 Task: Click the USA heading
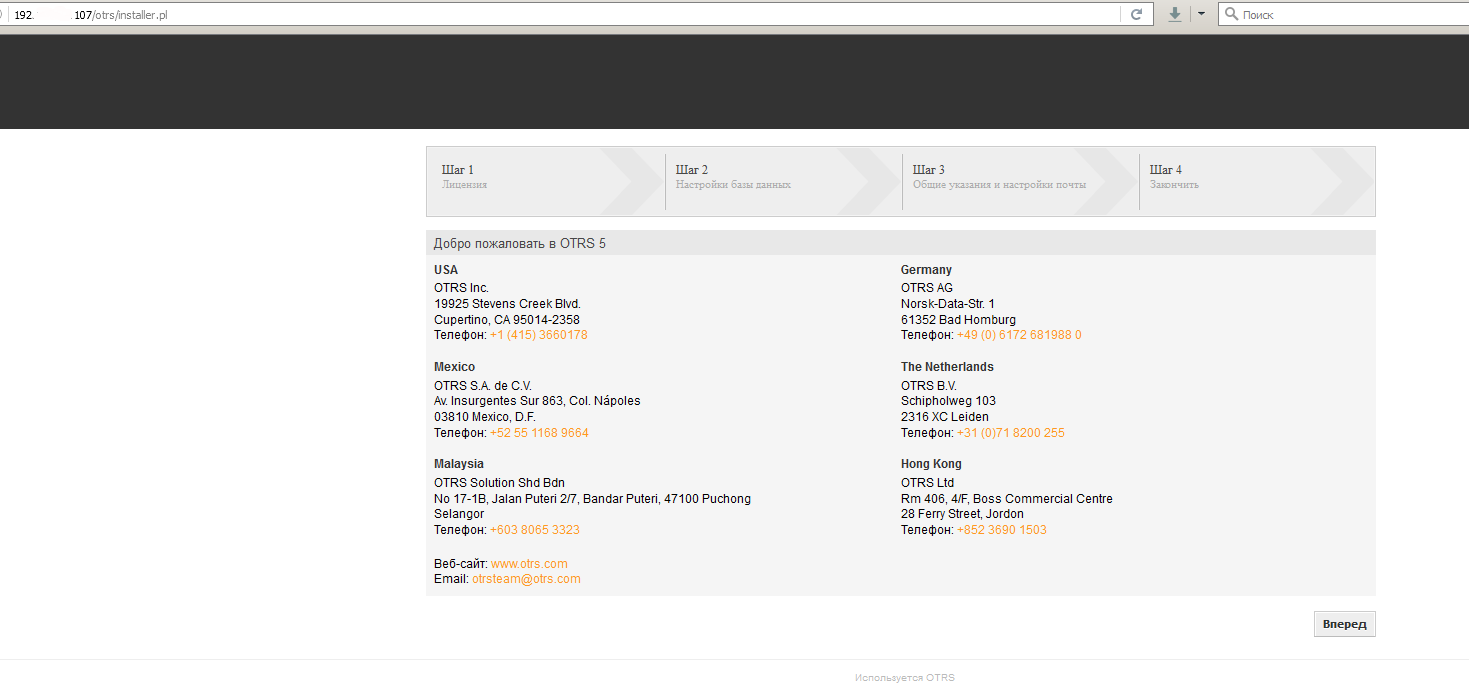pyautogui.click(x=446, y=270)
